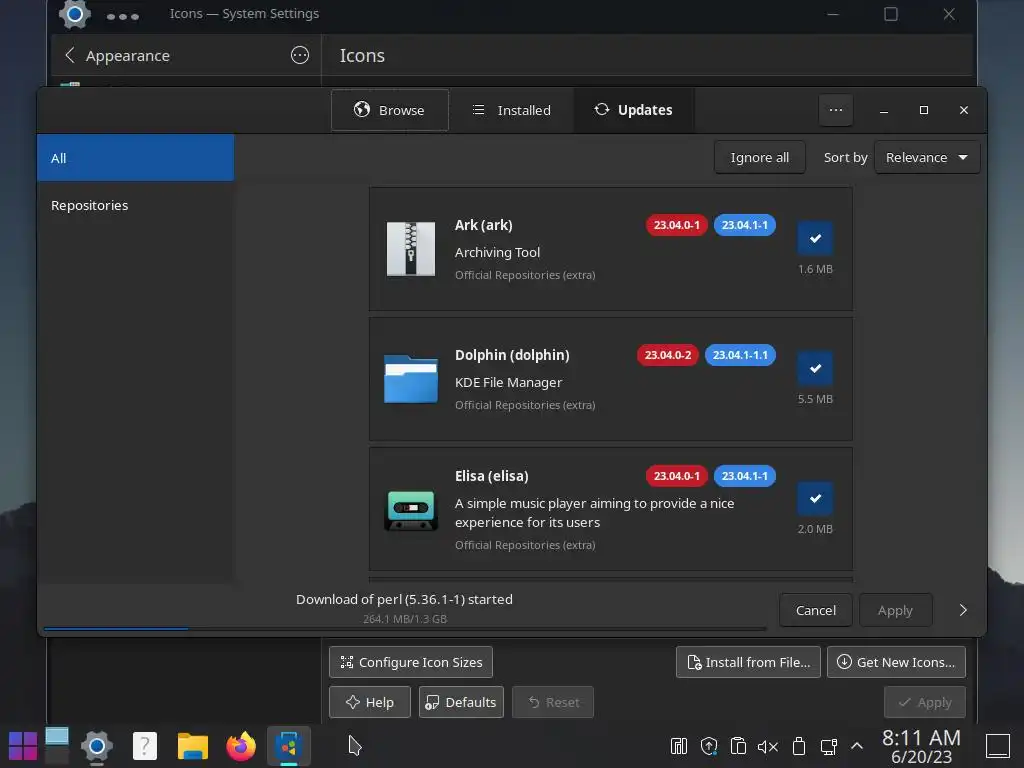Select Repositories in the sidebar
1024x768 pixels.
[135, 205]
